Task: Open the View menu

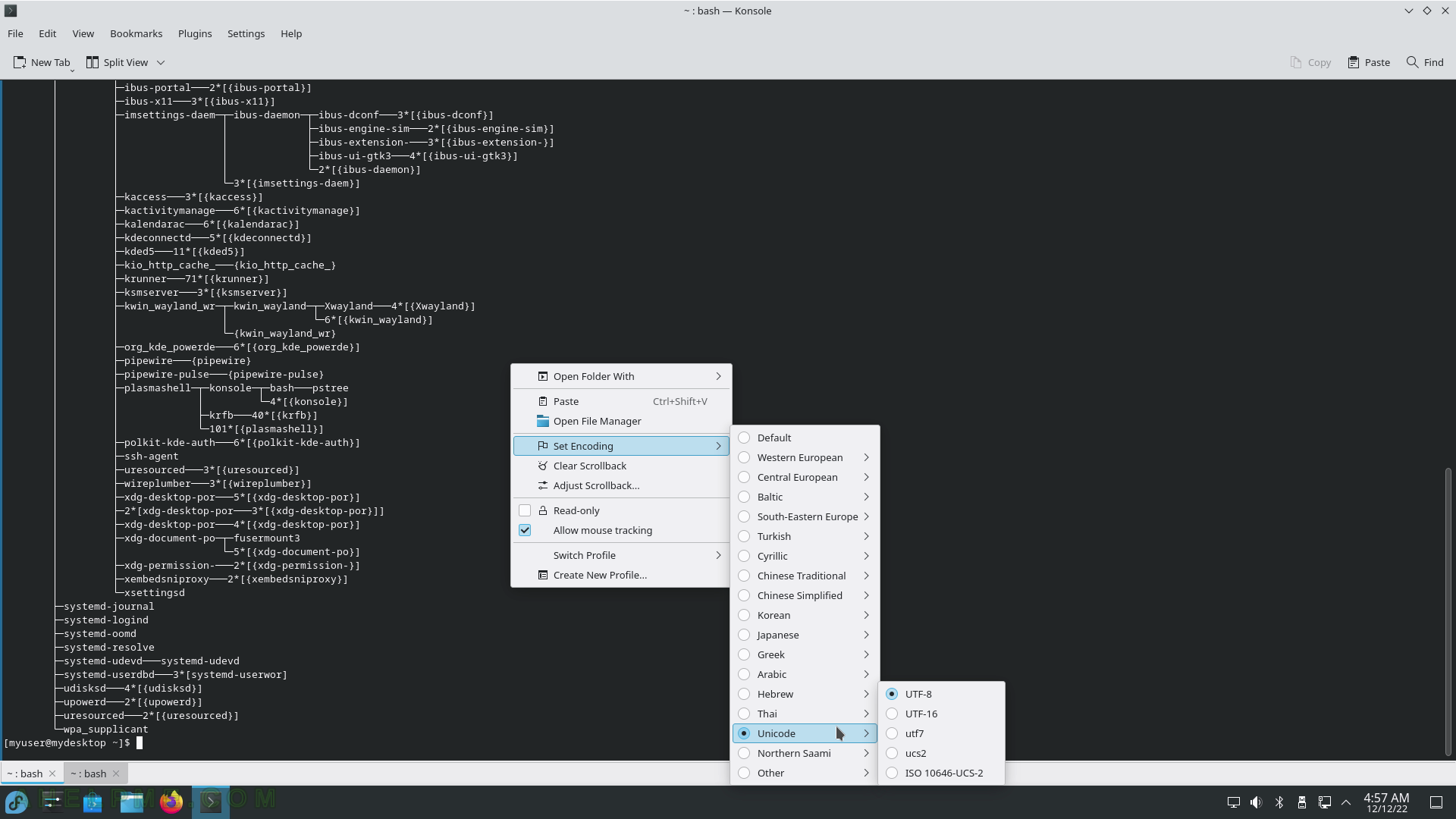Action: point(83,33)
